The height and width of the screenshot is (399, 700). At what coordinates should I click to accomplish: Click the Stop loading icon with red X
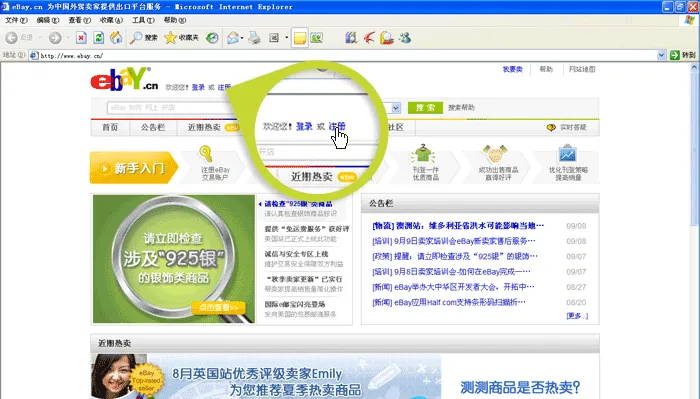81,38
